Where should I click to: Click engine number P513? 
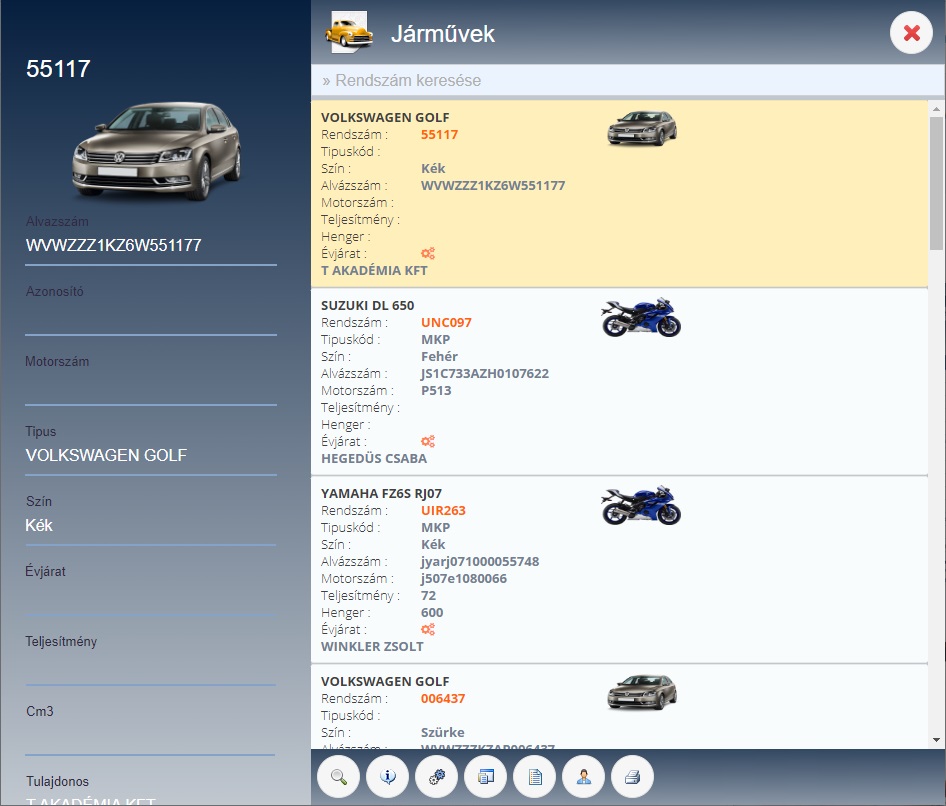436,390
